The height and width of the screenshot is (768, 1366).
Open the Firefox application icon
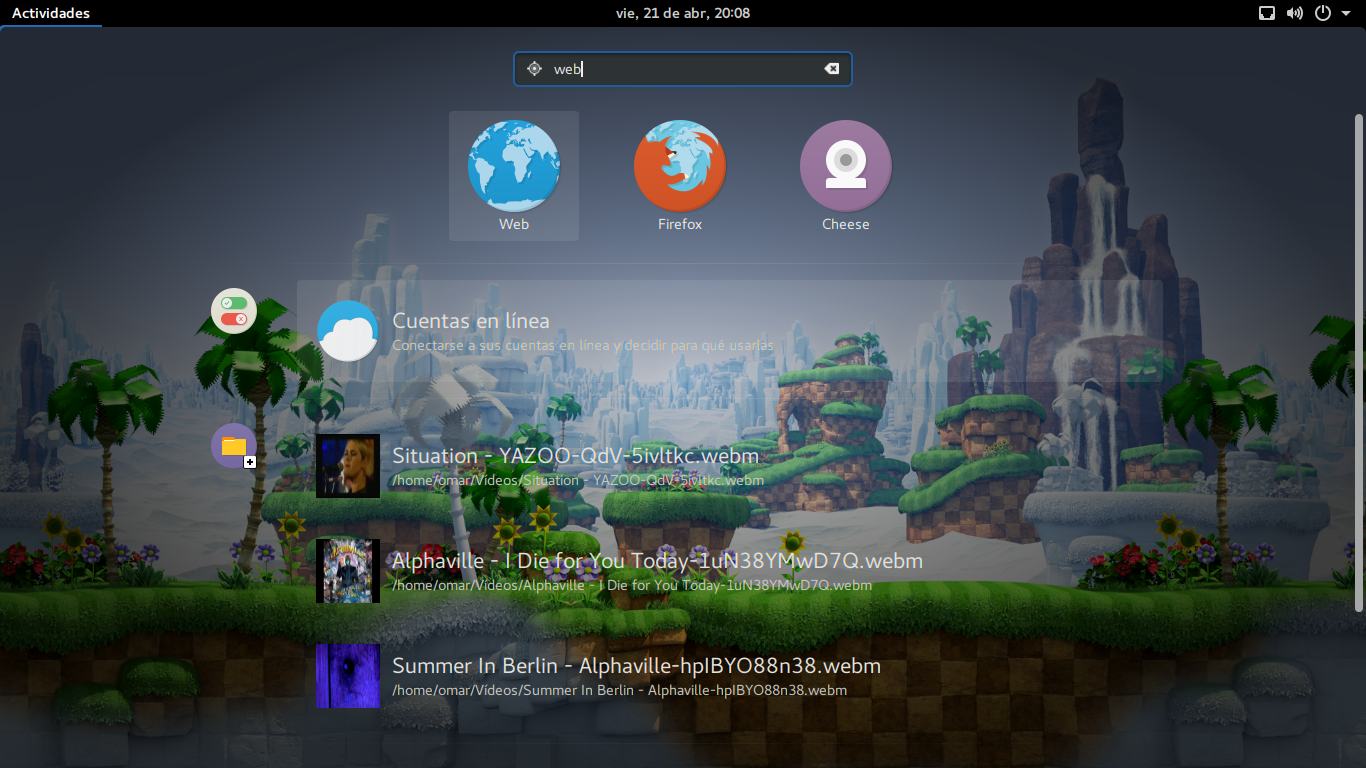[x=680, y=166]
